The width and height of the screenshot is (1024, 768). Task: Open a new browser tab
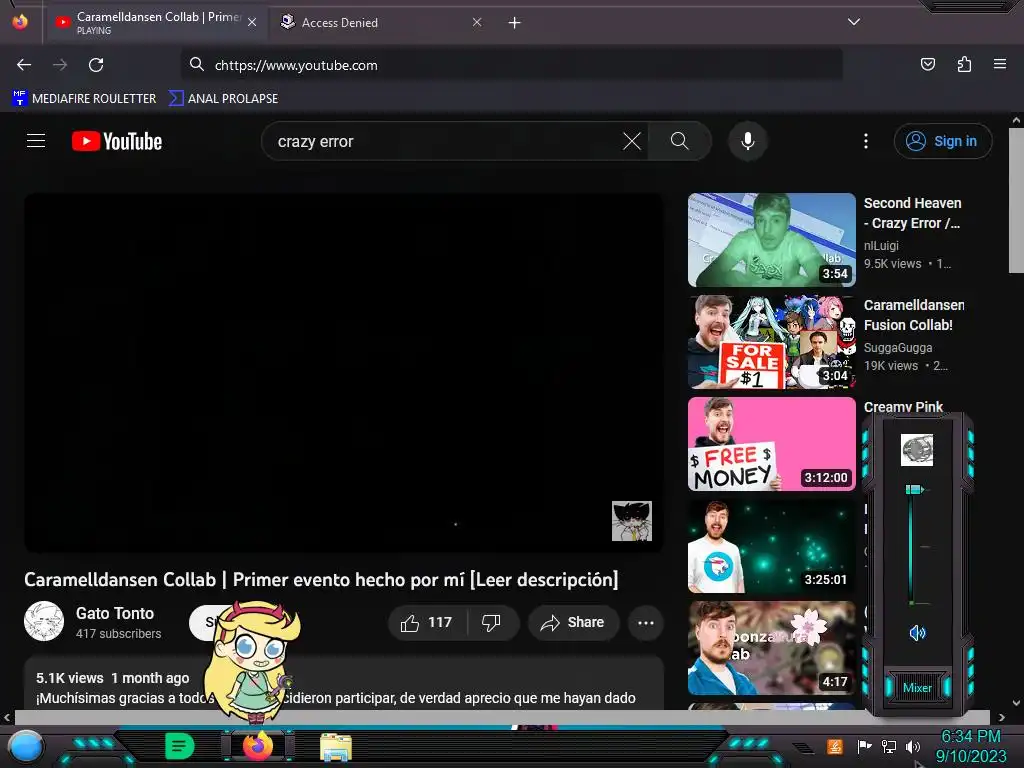[515, 22]
